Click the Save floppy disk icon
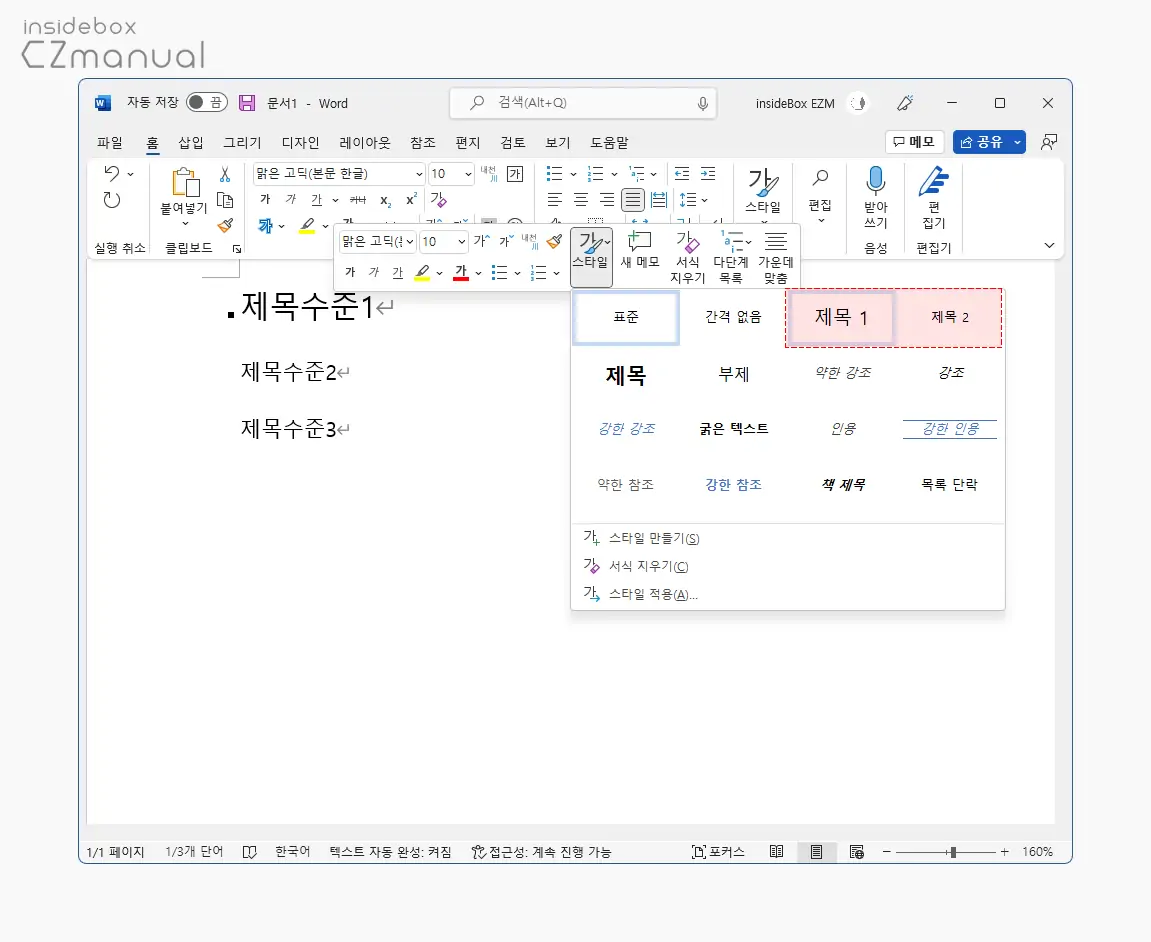1151x942 pixels. (247, 103)
